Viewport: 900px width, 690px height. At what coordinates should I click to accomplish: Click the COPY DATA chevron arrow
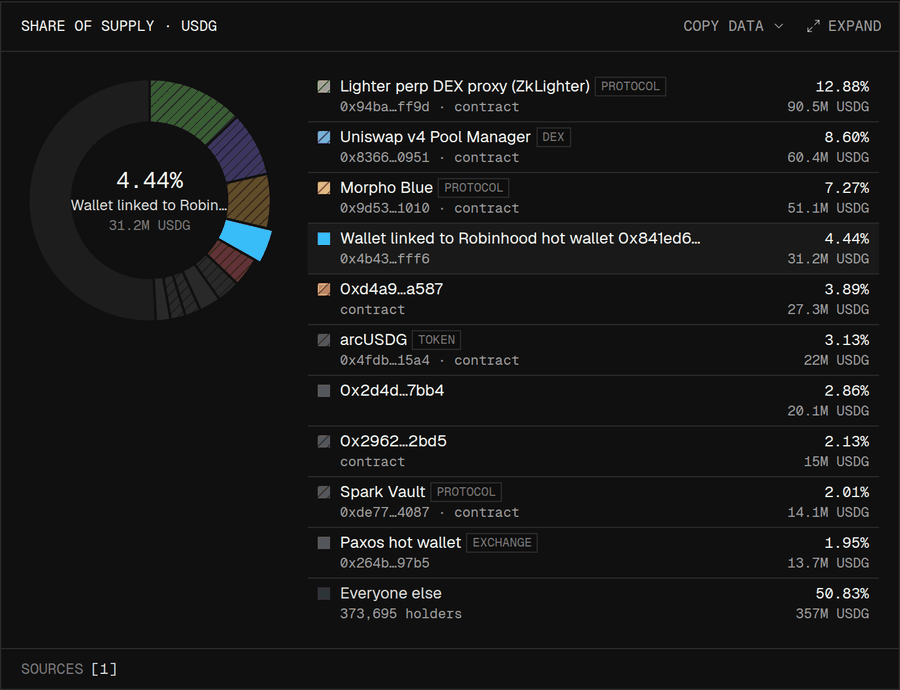coord(778,26)
